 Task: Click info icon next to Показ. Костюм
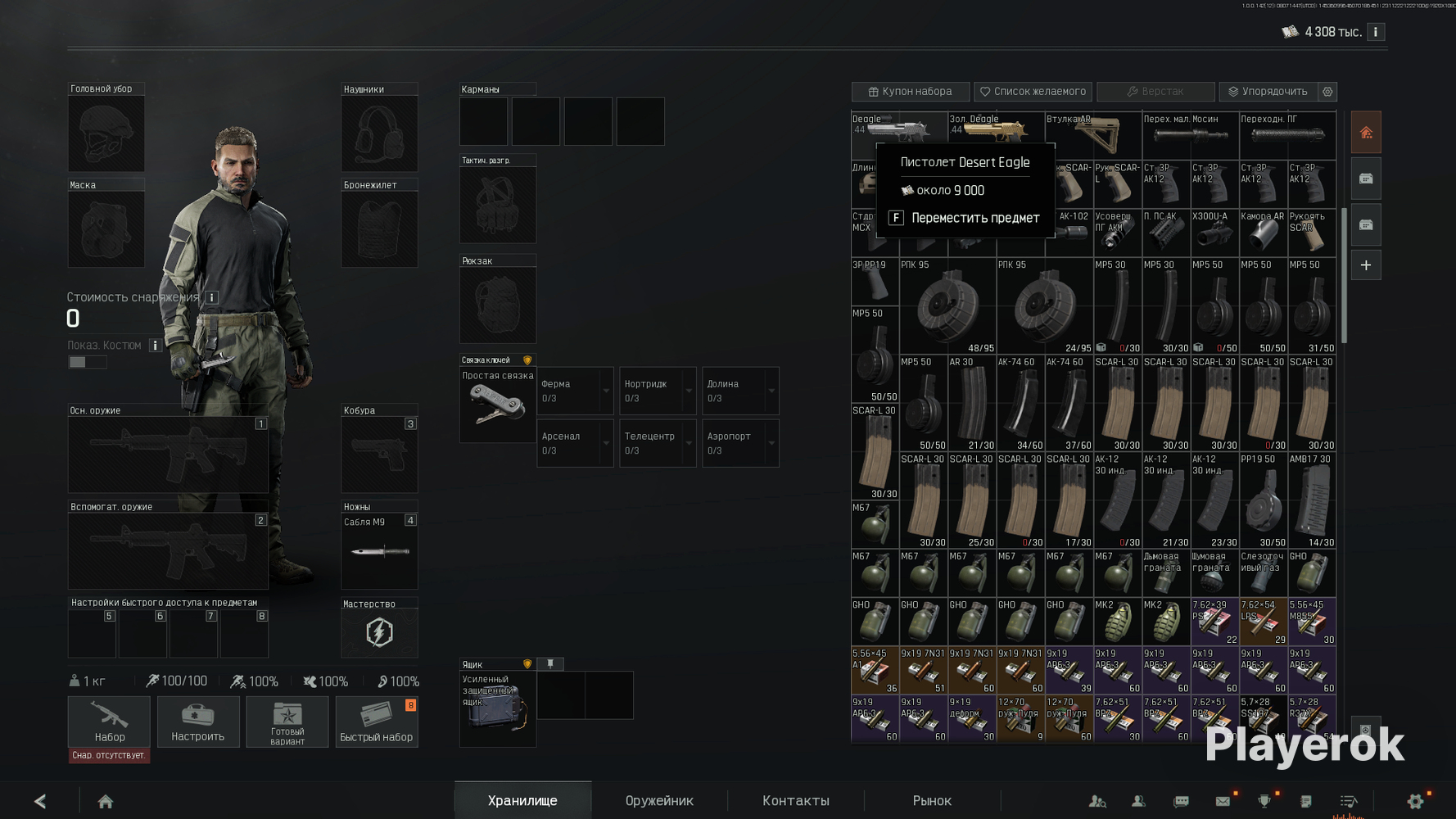point(155,346)
